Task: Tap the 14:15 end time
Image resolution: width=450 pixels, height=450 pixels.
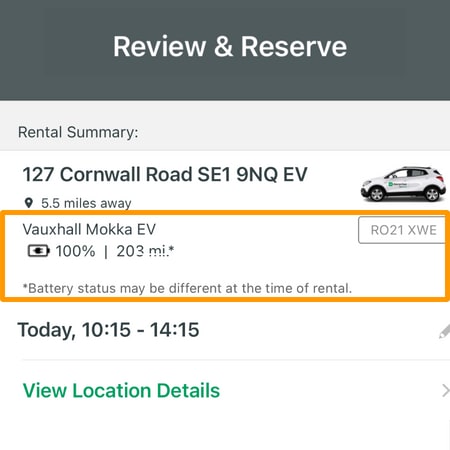Action: tap(174, 330)
